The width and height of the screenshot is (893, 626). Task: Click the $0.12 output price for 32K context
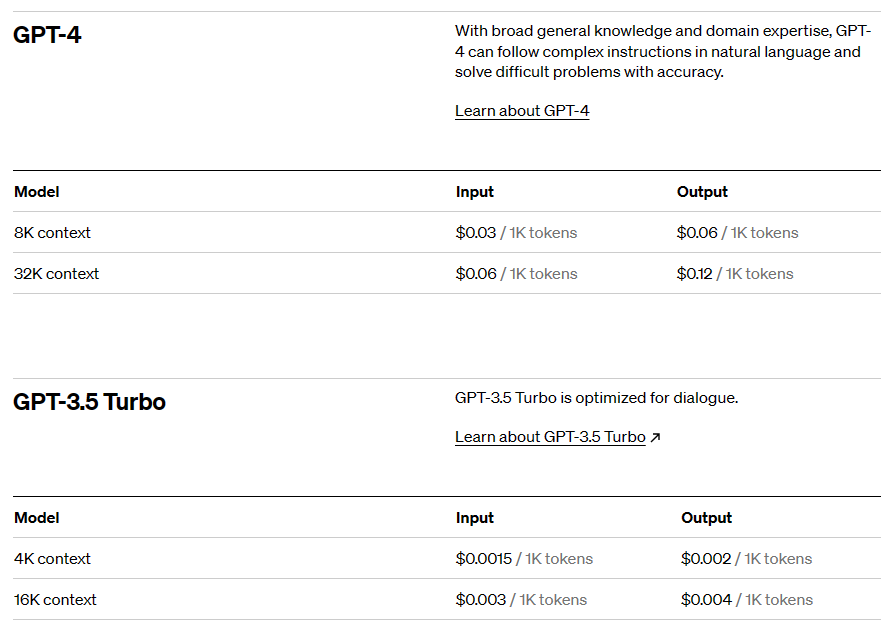point(694,273)
